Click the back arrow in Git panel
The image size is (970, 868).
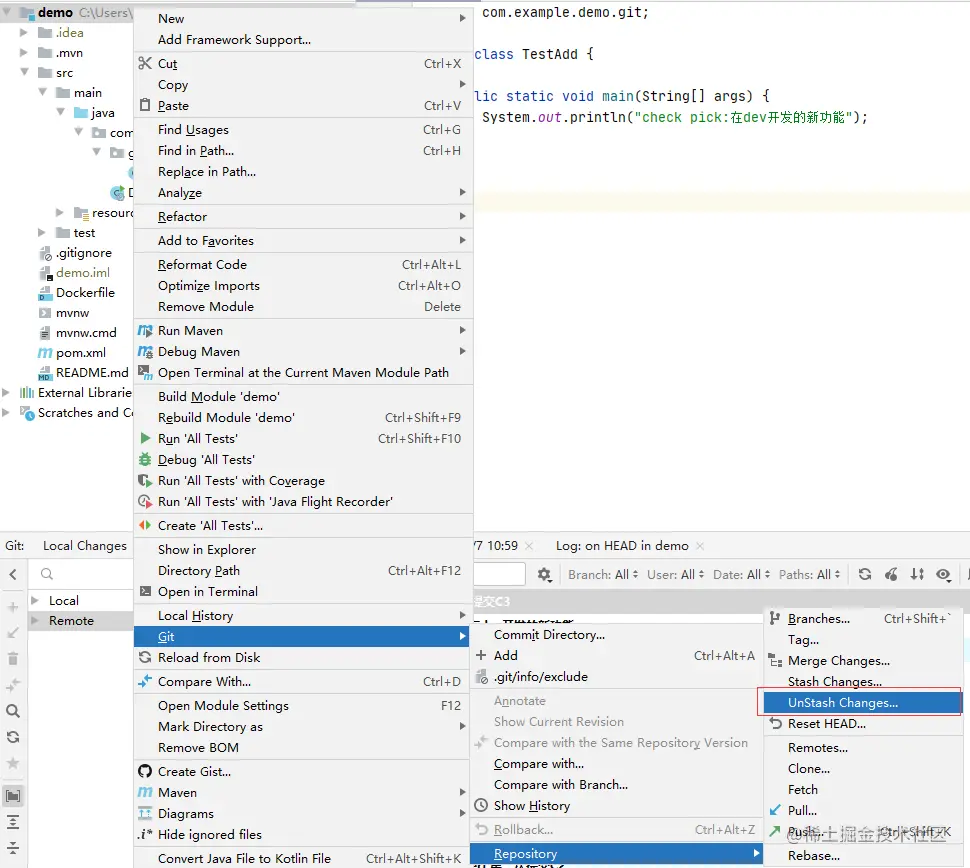click(x=13, y=574)
